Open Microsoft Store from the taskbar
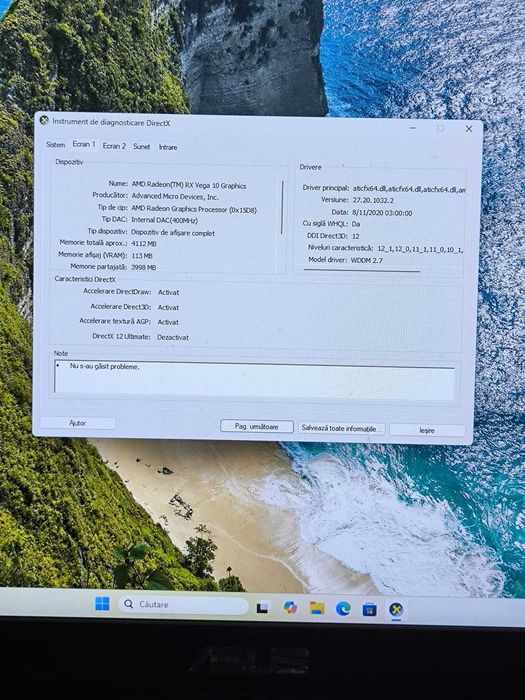525x700 pixels. click(x=370, y=609)
